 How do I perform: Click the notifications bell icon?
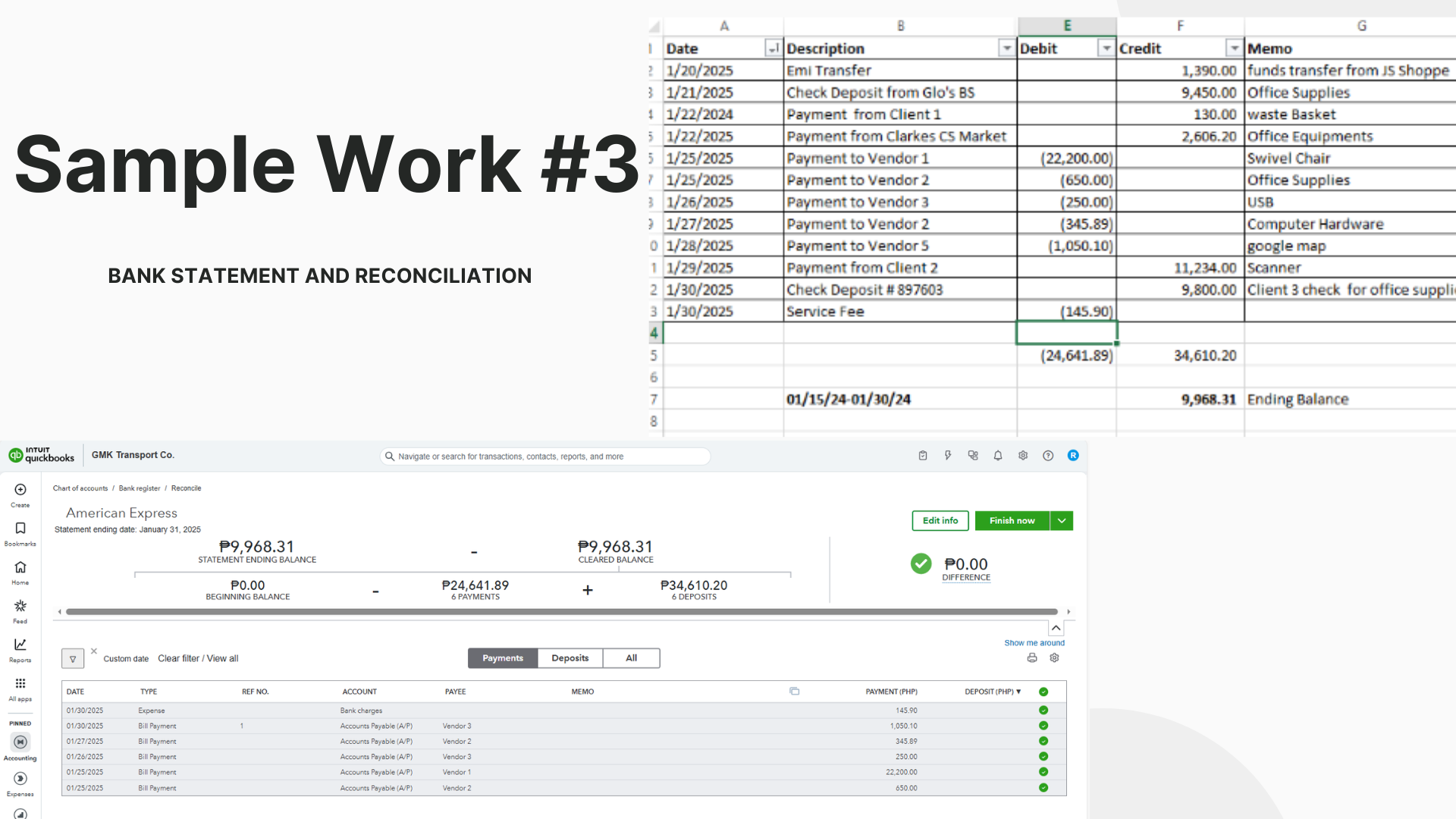(998, 456)
